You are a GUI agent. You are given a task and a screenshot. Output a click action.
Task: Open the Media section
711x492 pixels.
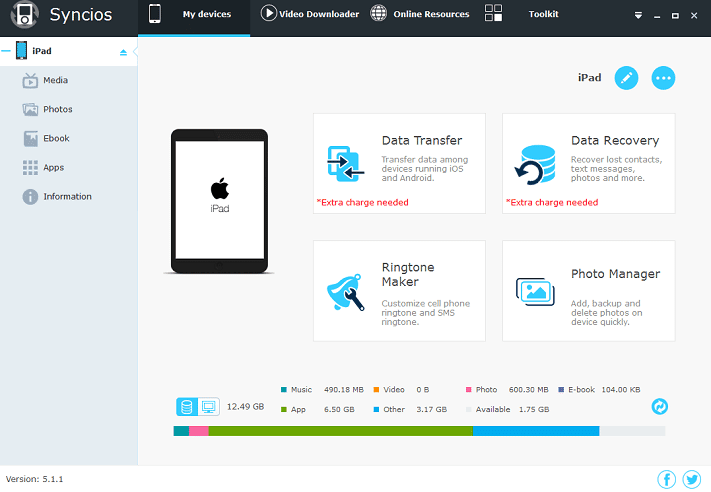[55, 80]
